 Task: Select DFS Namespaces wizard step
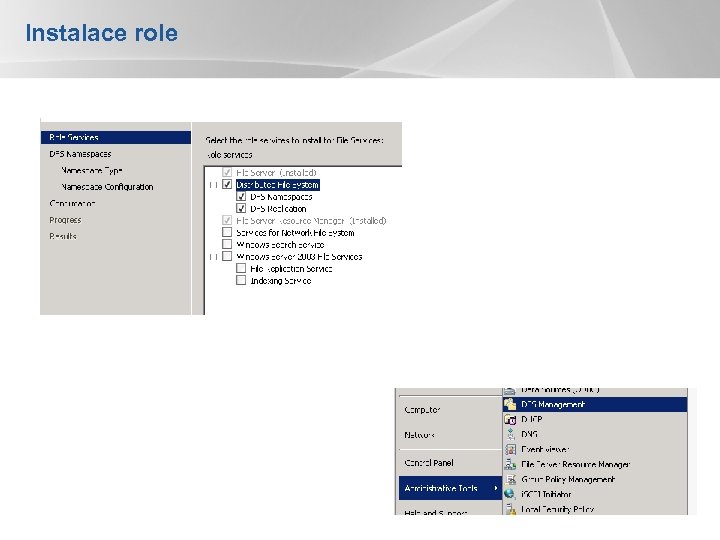(80, 154)
